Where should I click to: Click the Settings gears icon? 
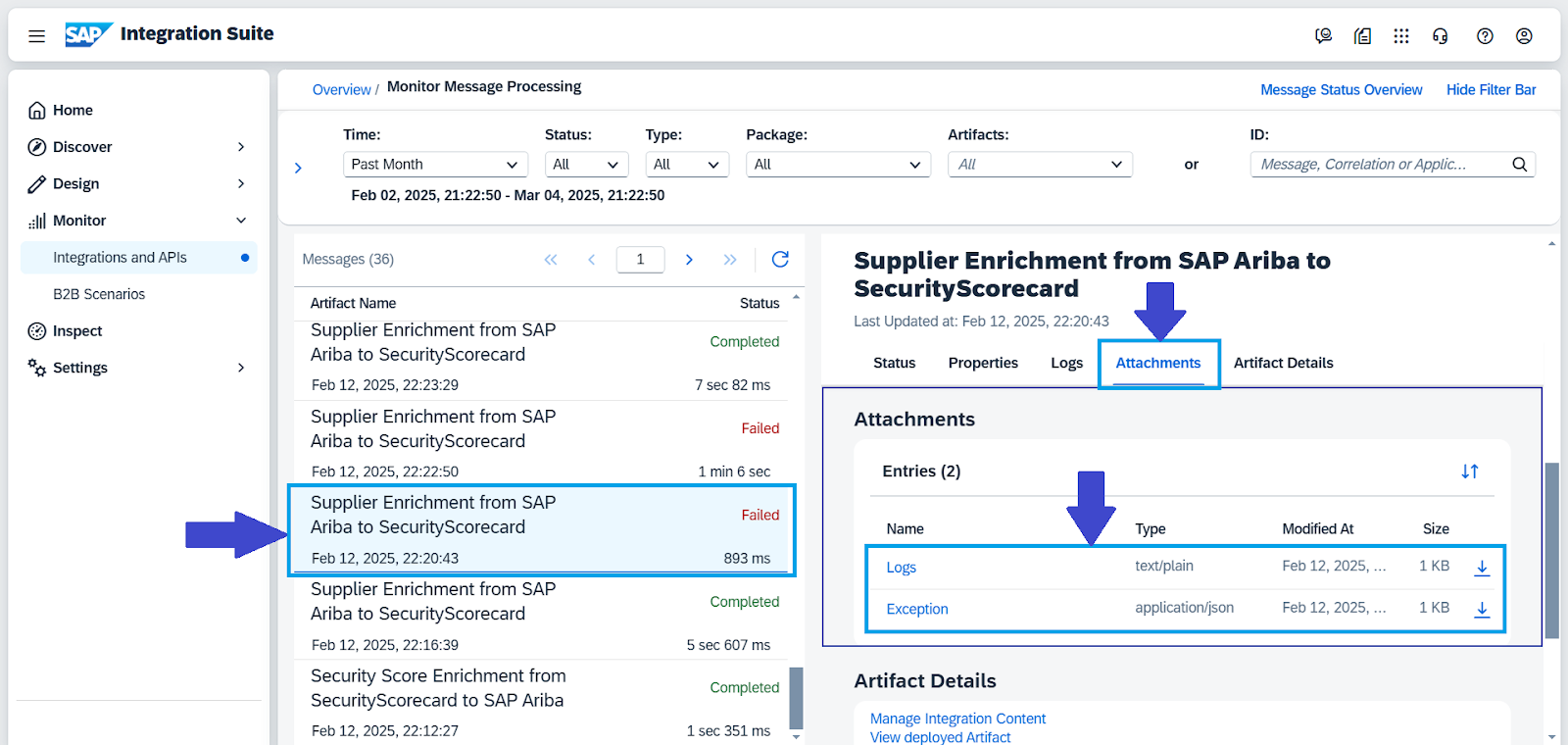[37, 368]
